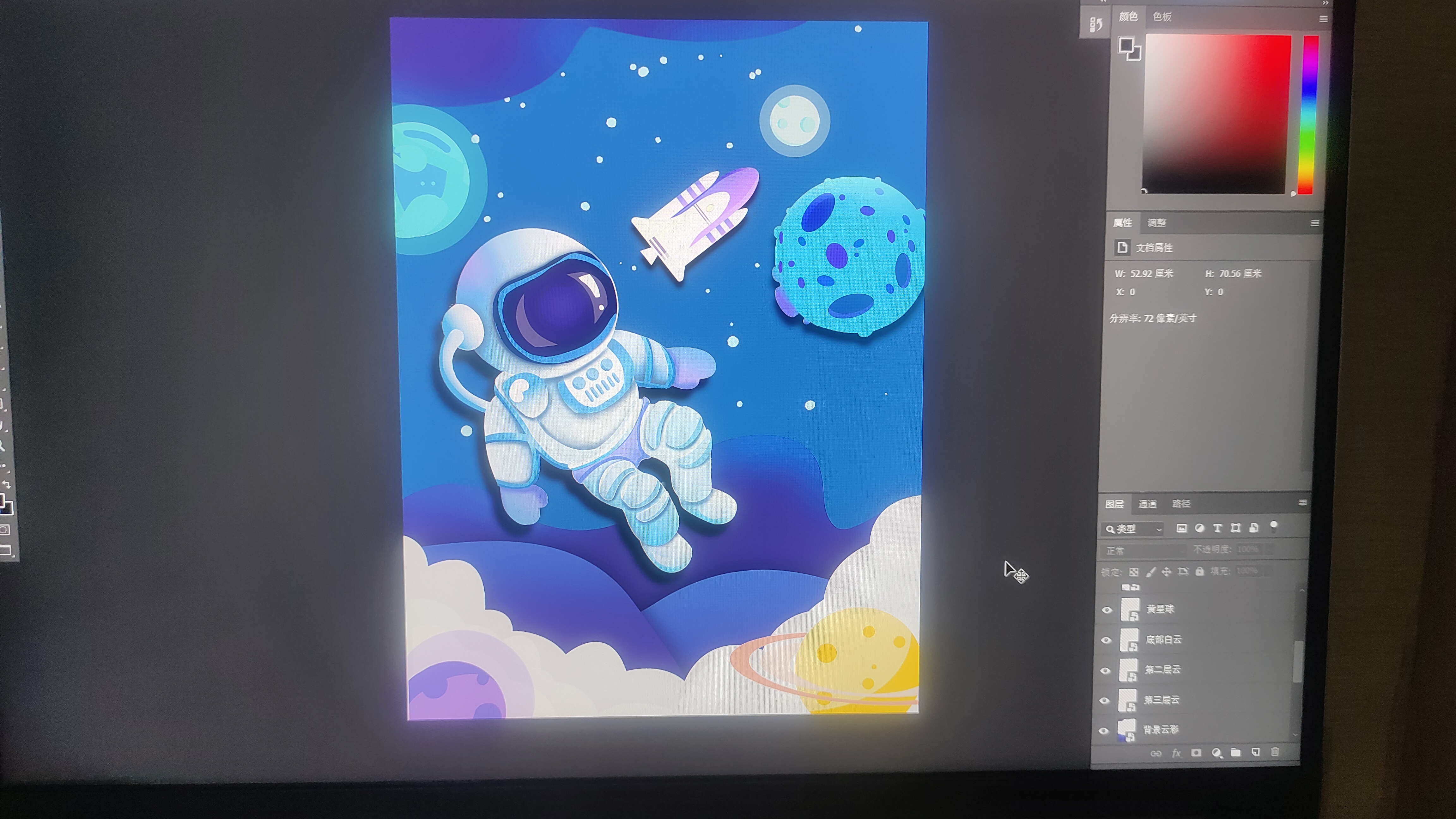
Task: Click the 文档属性 document icon
Action: (1122, 247)
